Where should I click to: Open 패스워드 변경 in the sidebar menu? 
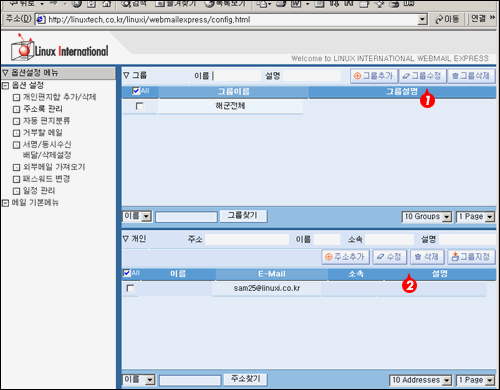46,179
